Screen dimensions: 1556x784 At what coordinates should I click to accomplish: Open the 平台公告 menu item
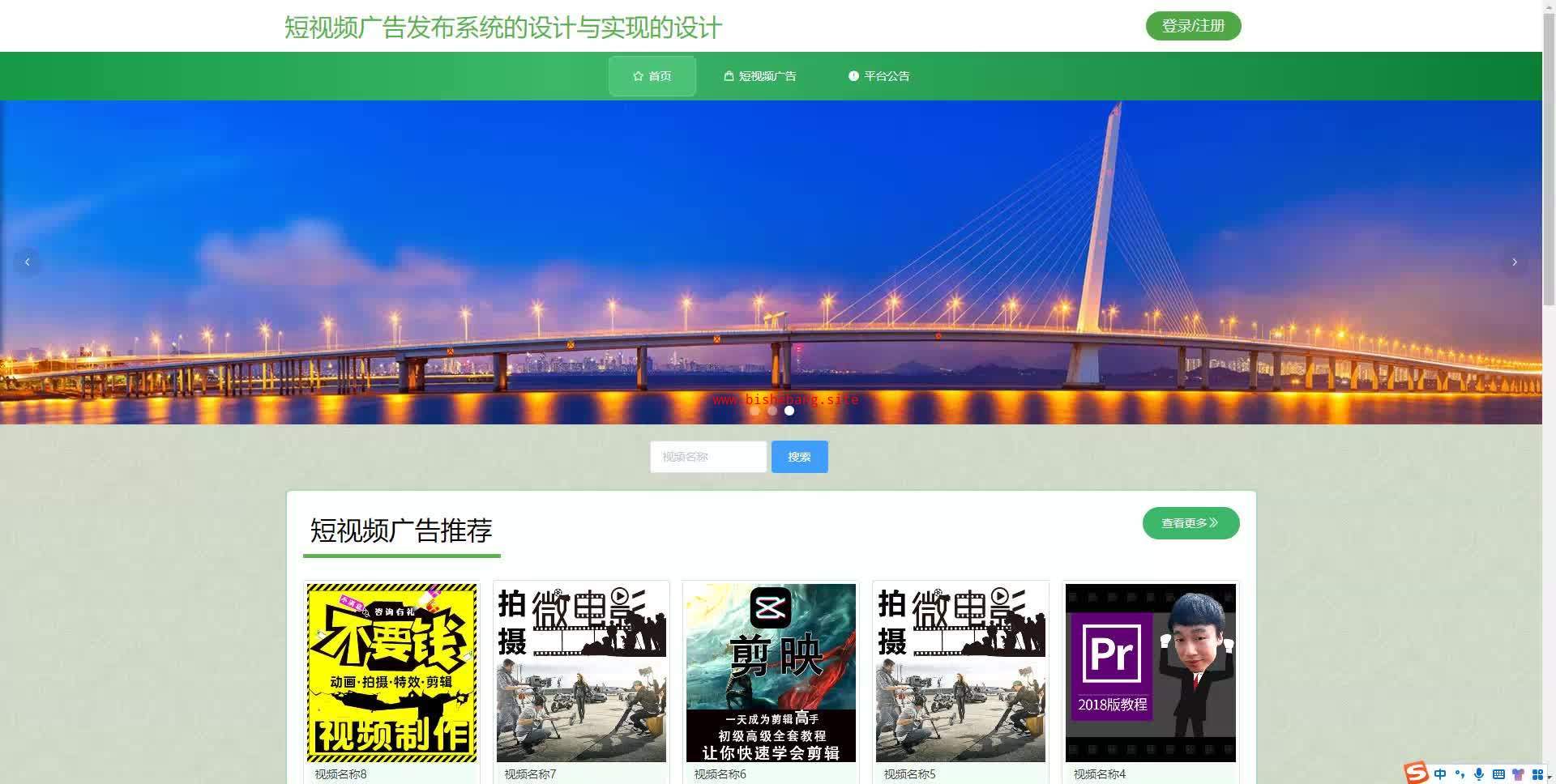(879, 76)
